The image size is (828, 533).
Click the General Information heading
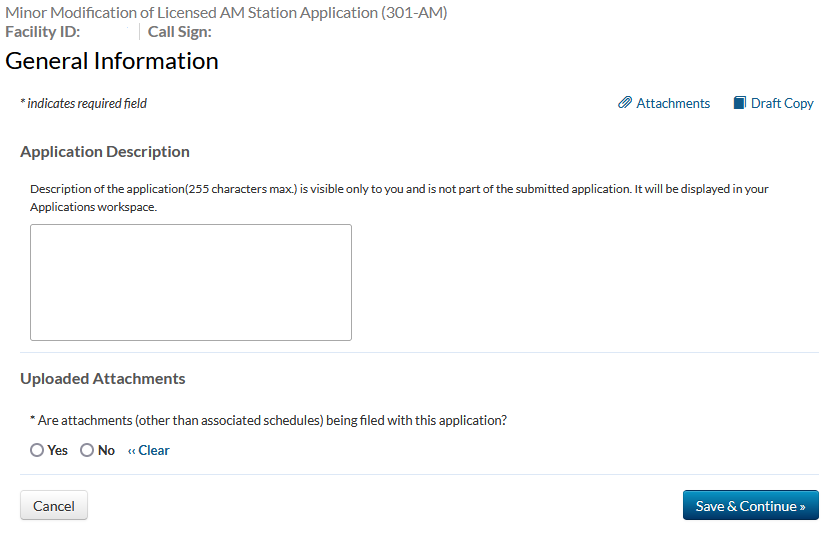(112, 61)
